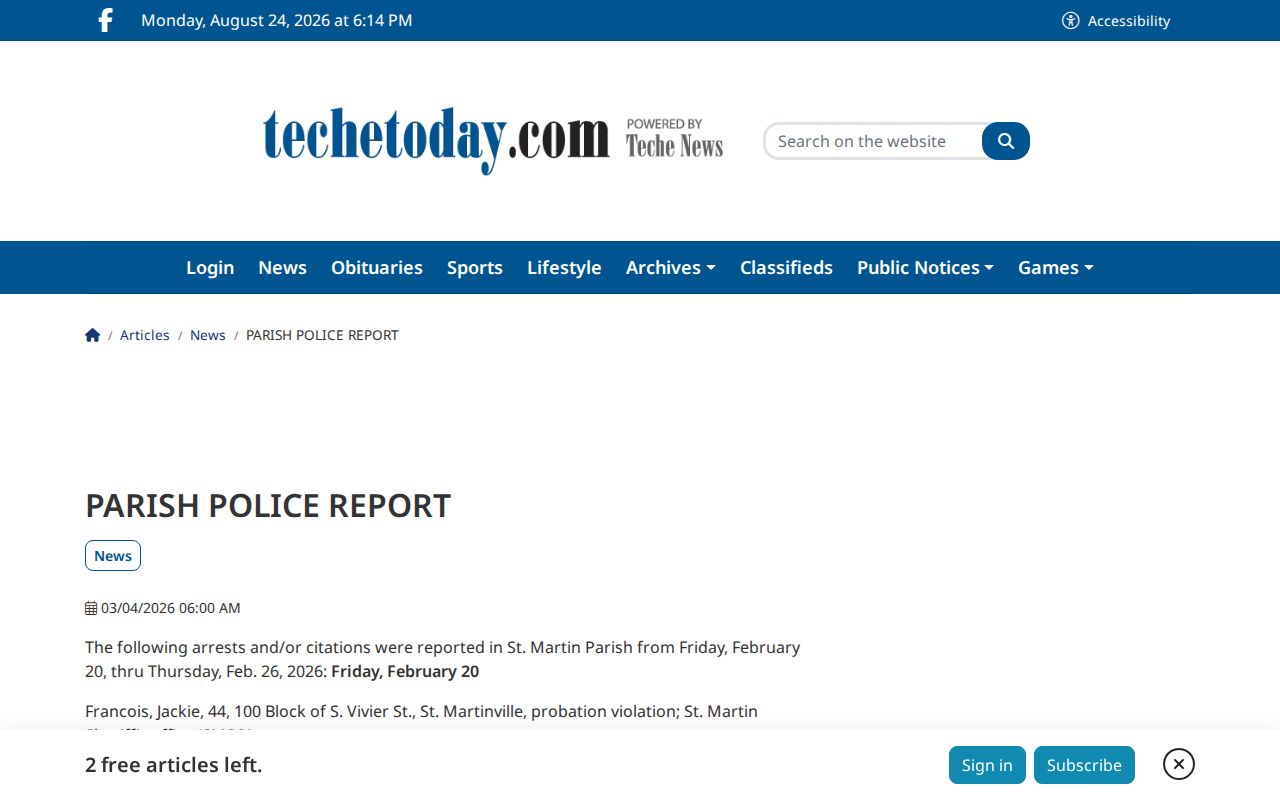Open the News navigation item
This screenshot has width=1280, height=800.
click(x=282, y=267)
